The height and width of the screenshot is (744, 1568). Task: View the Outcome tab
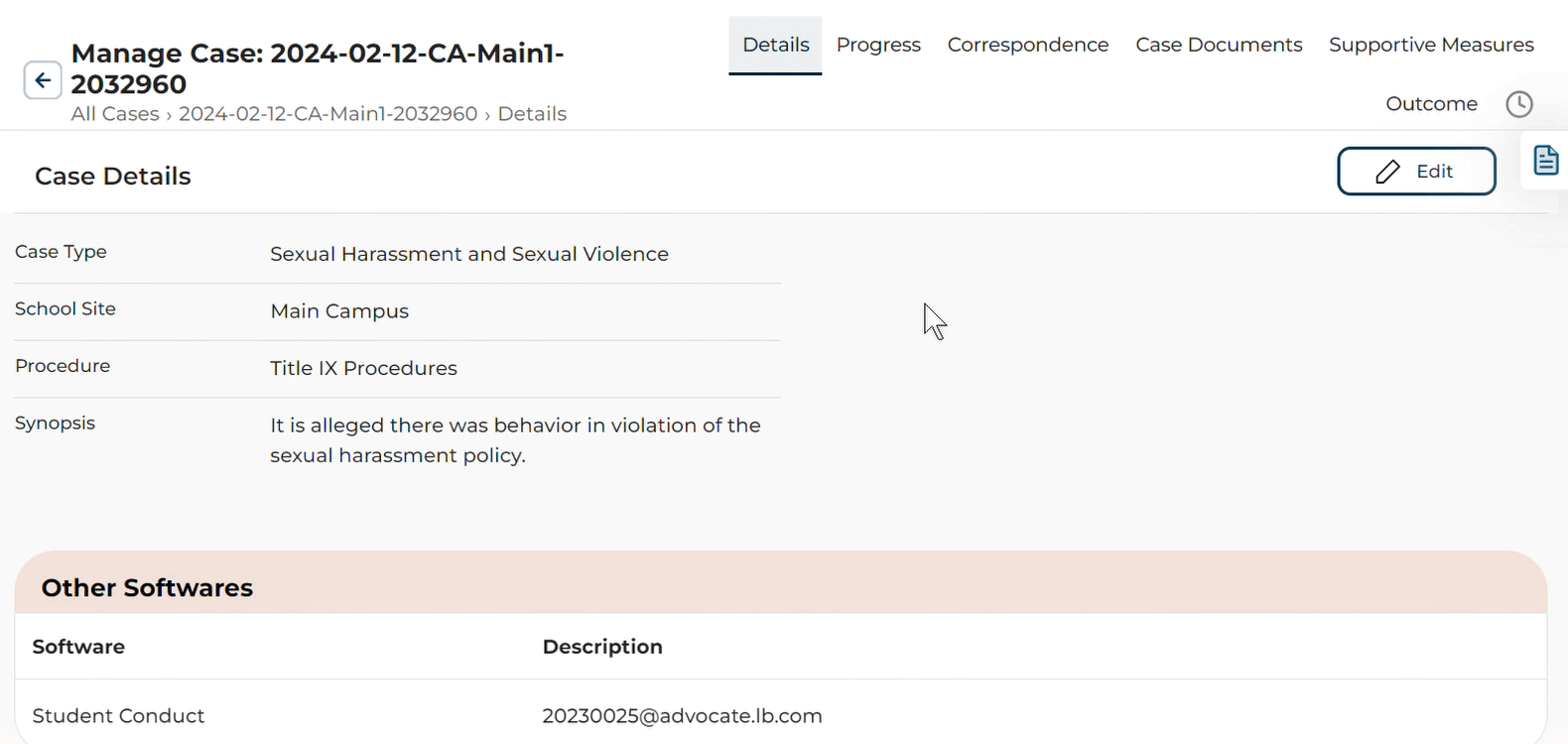tap(1431, 104)
